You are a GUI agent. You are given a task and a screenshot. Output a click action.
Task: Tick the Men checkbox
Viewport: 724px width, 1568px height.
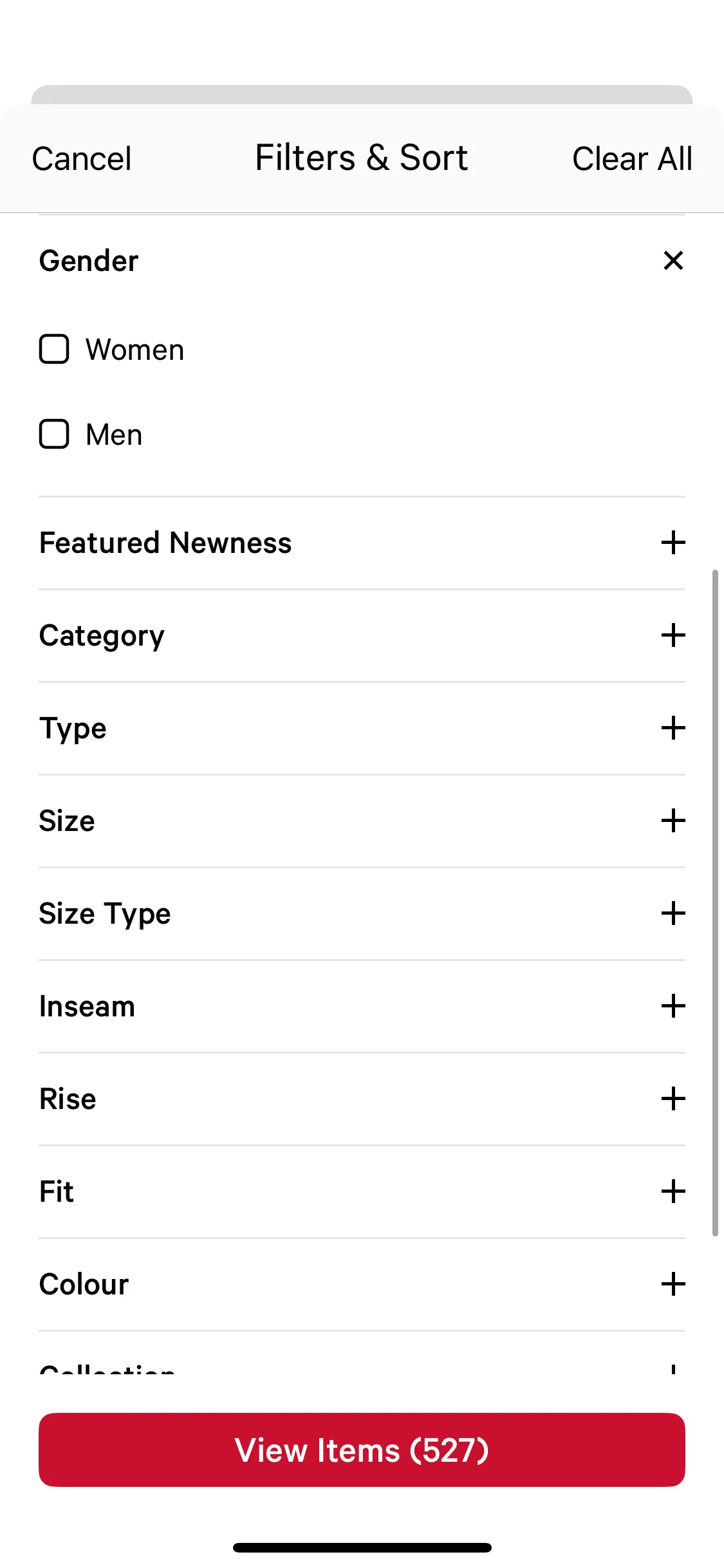tap(54, 434)
